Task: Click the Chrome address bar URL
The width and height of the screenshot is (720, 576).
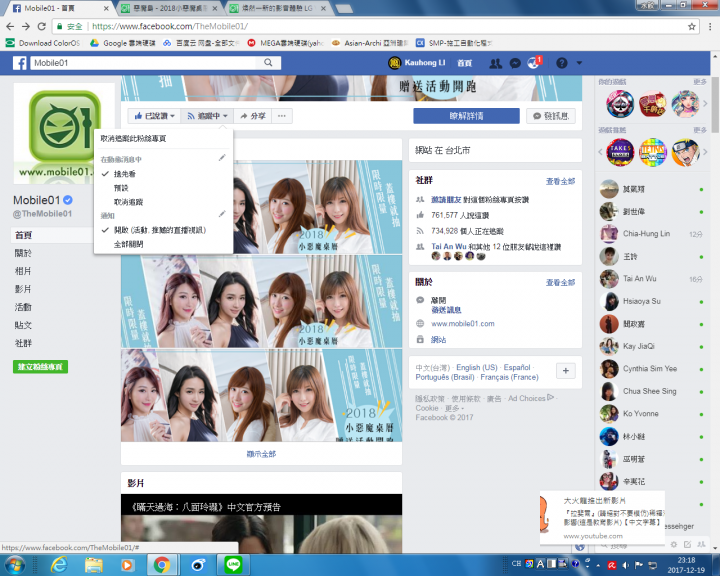Action: coord(169,27)
